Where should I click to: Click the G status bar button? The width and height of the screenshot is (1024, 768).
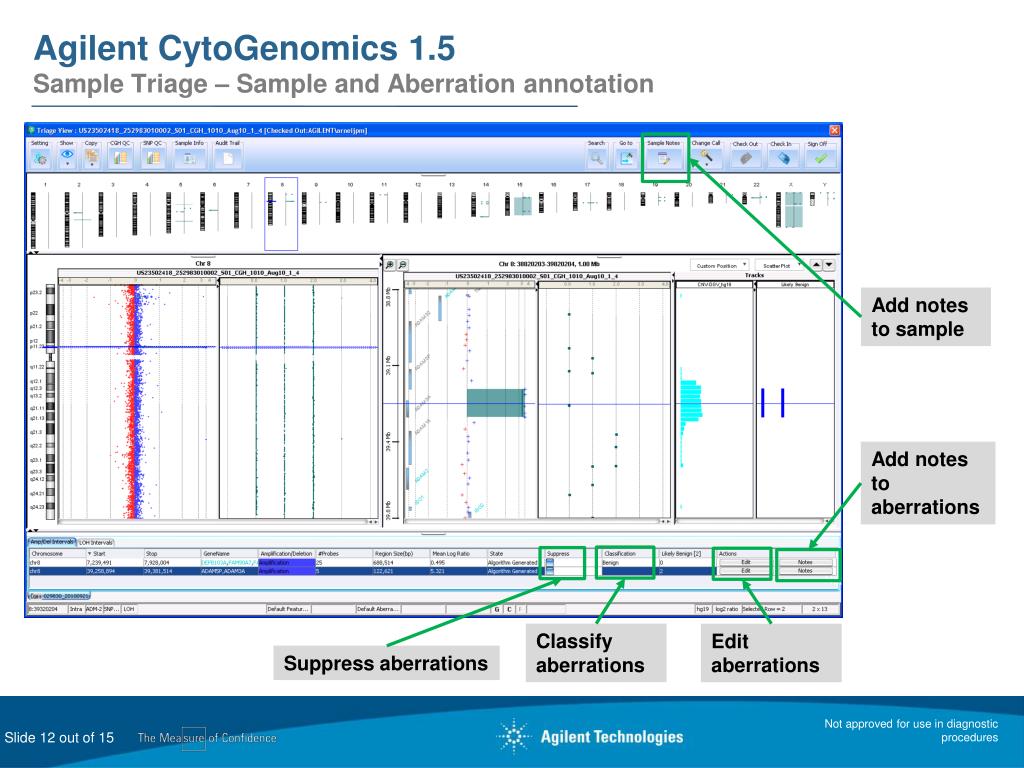[x=496, y=609]
